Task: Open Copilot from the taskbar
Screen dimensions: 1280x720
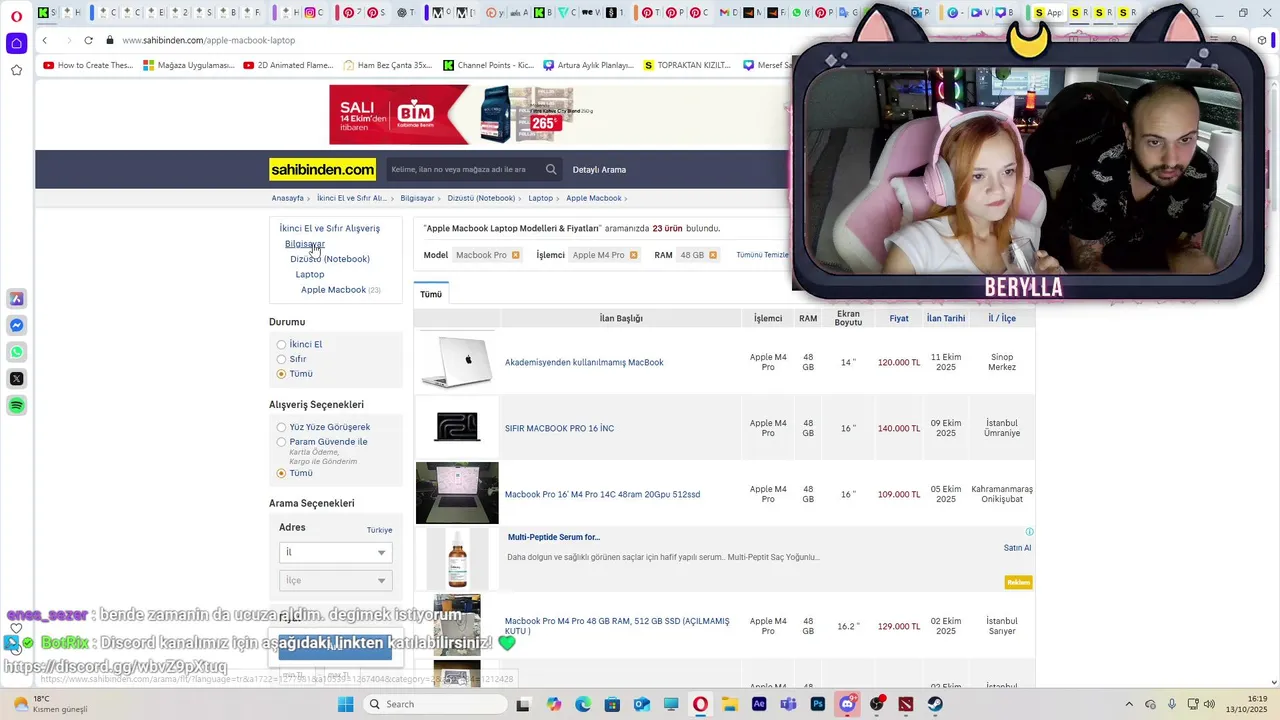Action: coord(554,704)
